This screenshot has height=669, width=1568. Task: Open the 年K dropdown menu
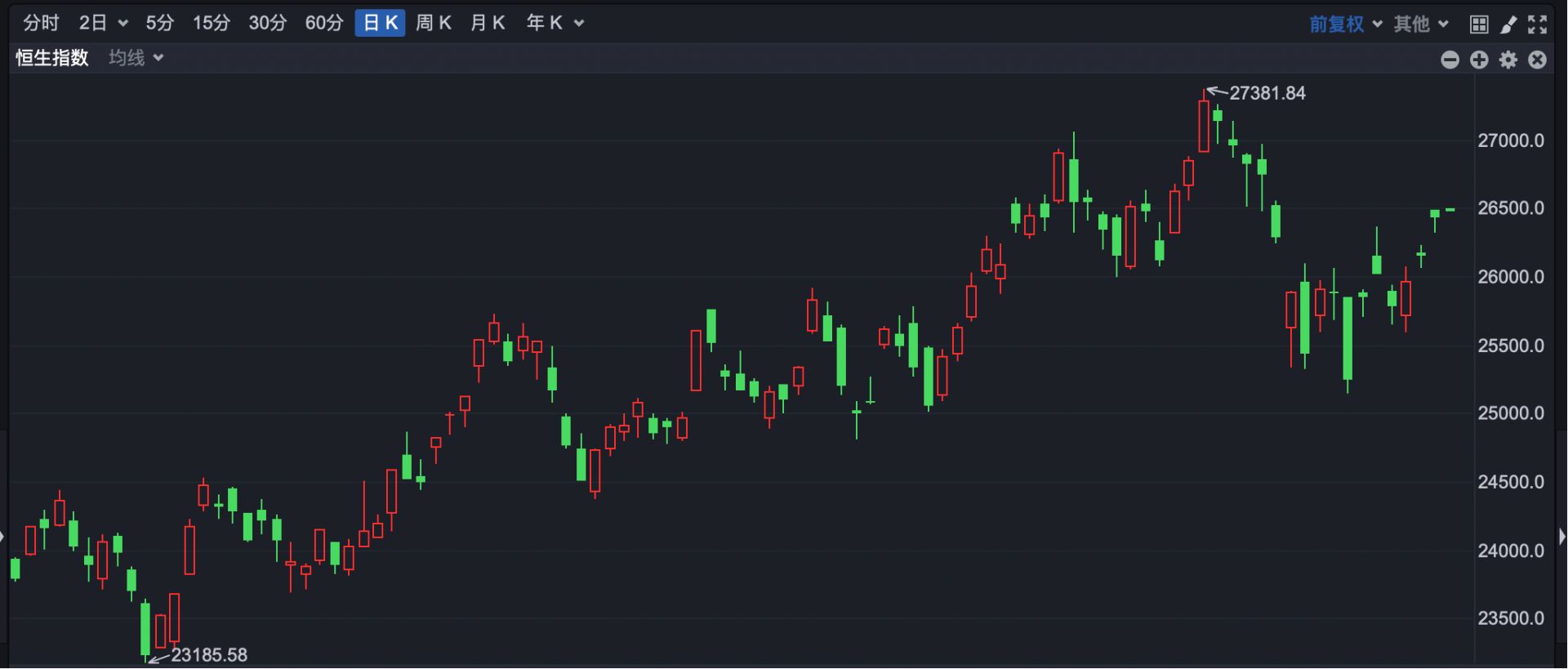(555, 24)
